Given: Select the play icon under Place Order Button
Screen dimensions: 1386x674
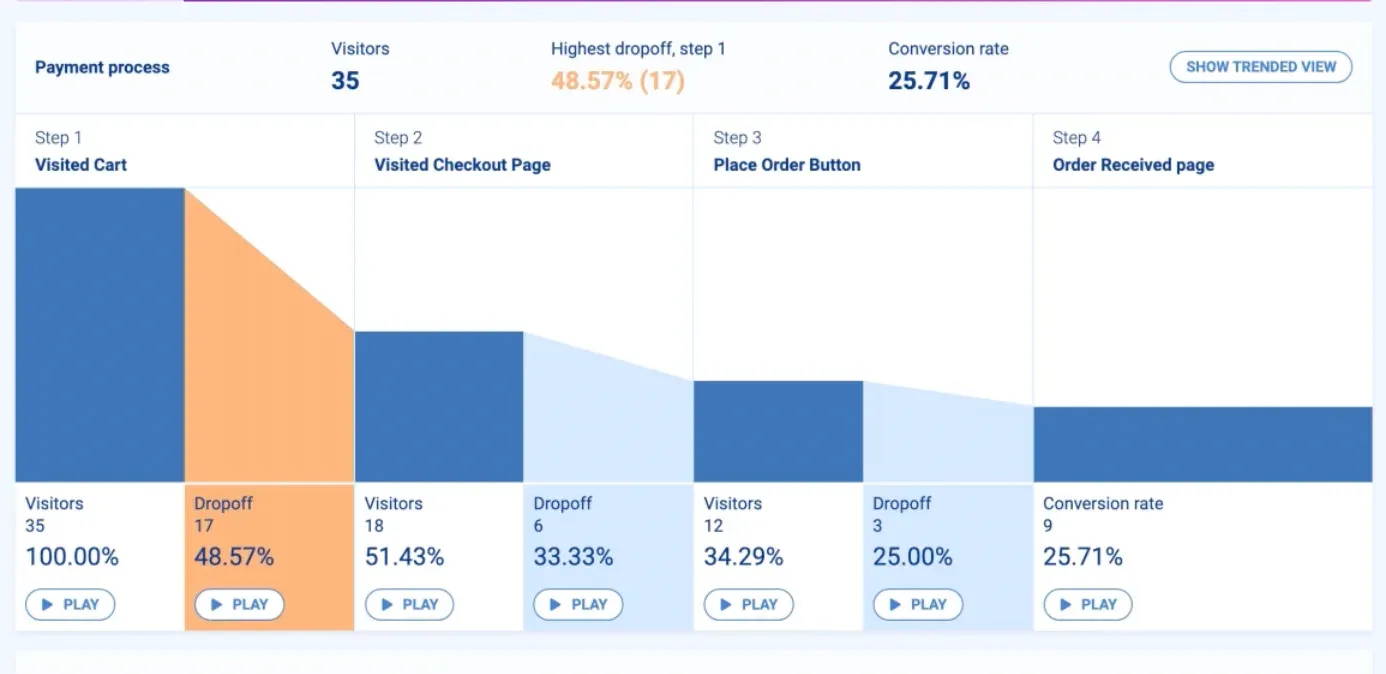Looking at the screenshot, I should pos(748,604).
